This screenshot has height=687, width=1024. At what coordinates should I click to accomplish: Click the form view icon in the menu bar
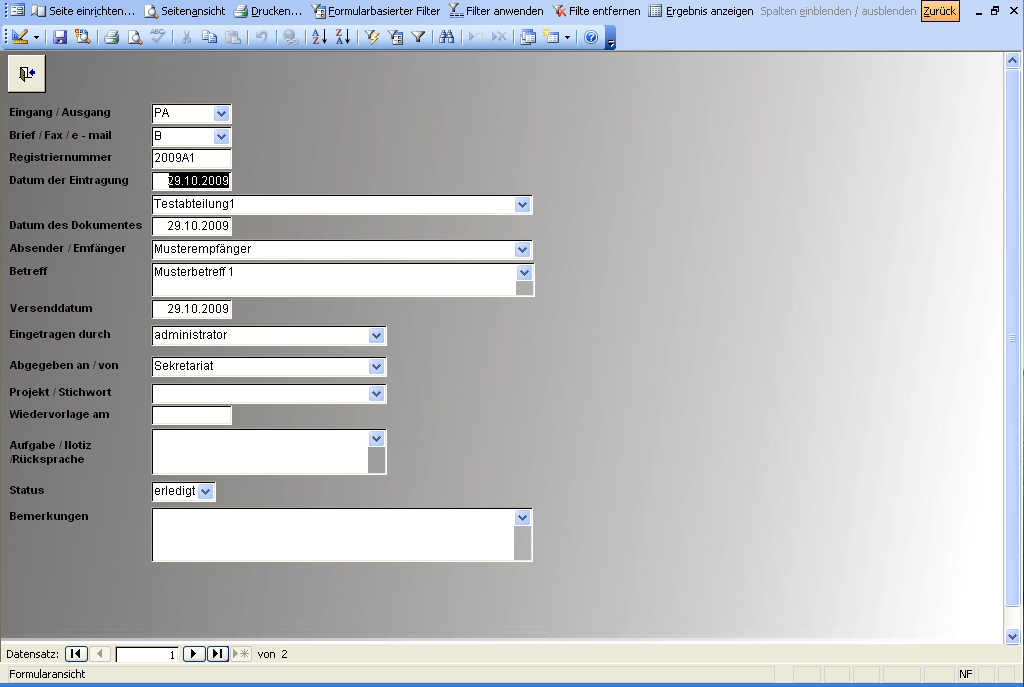pyautogui.click(x=18, y=10)
